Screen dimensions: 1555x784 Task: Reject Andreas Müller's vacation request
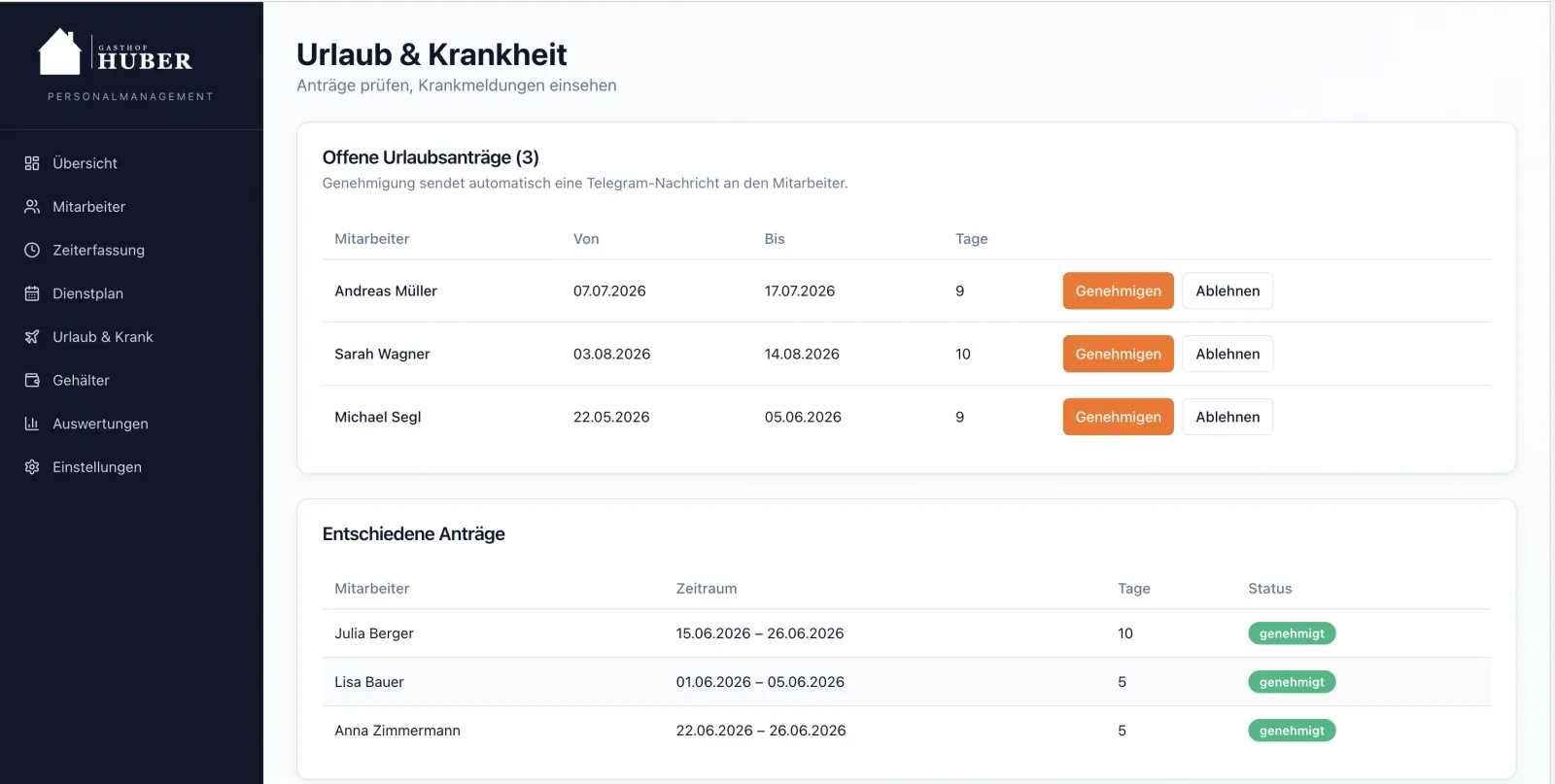(1227, 290)
